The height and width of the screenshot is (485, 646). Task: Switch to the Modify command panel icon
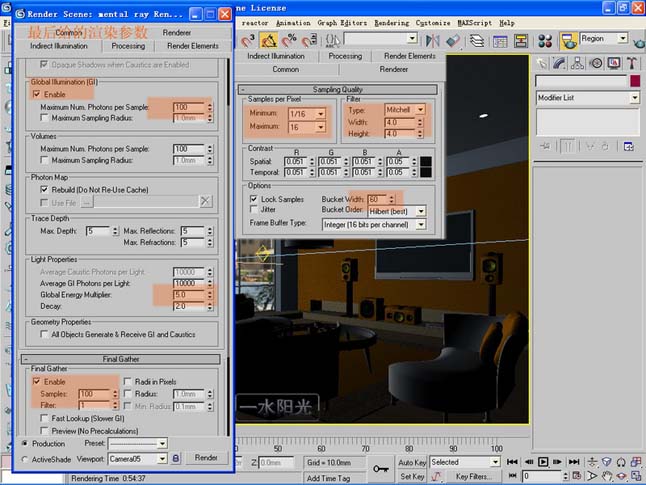(x=559, y=63)
